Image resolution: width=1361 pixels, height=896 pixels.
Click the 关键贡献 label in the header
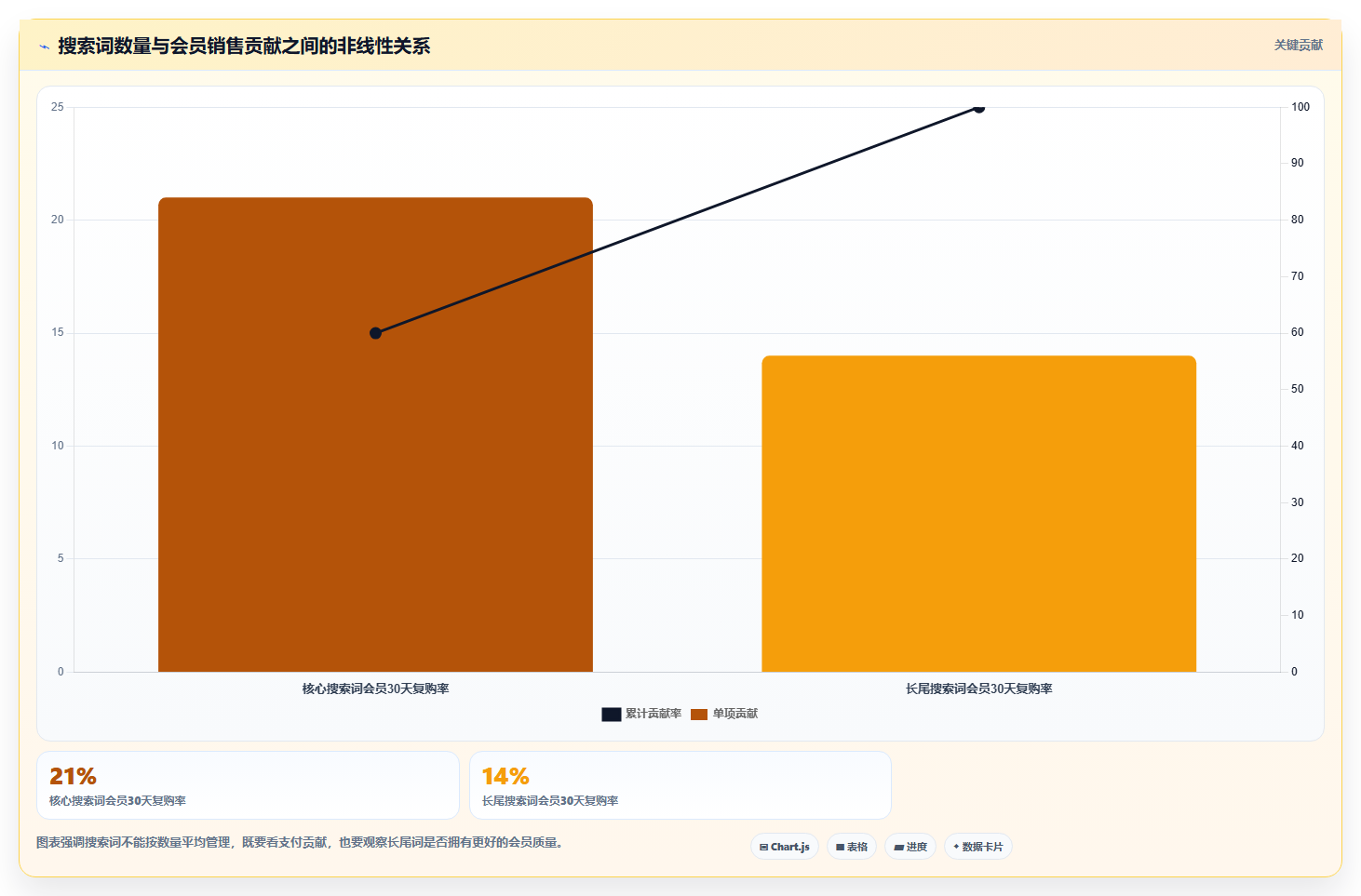coord(1298,46)
